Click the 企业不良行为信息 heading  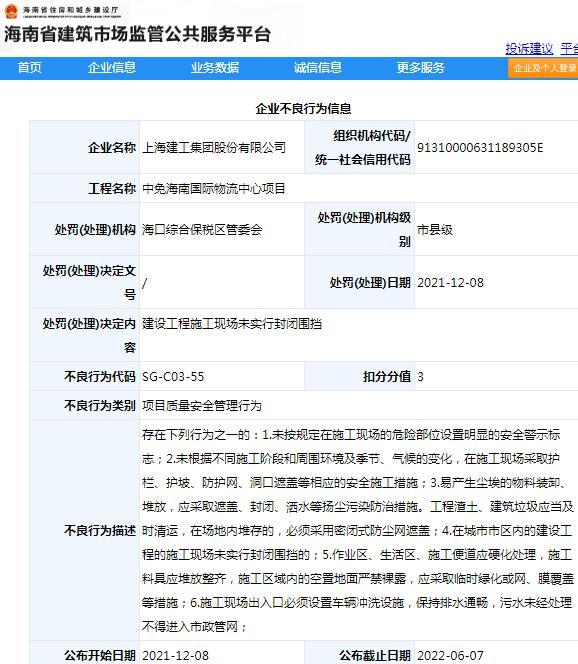tap(304, 108)
